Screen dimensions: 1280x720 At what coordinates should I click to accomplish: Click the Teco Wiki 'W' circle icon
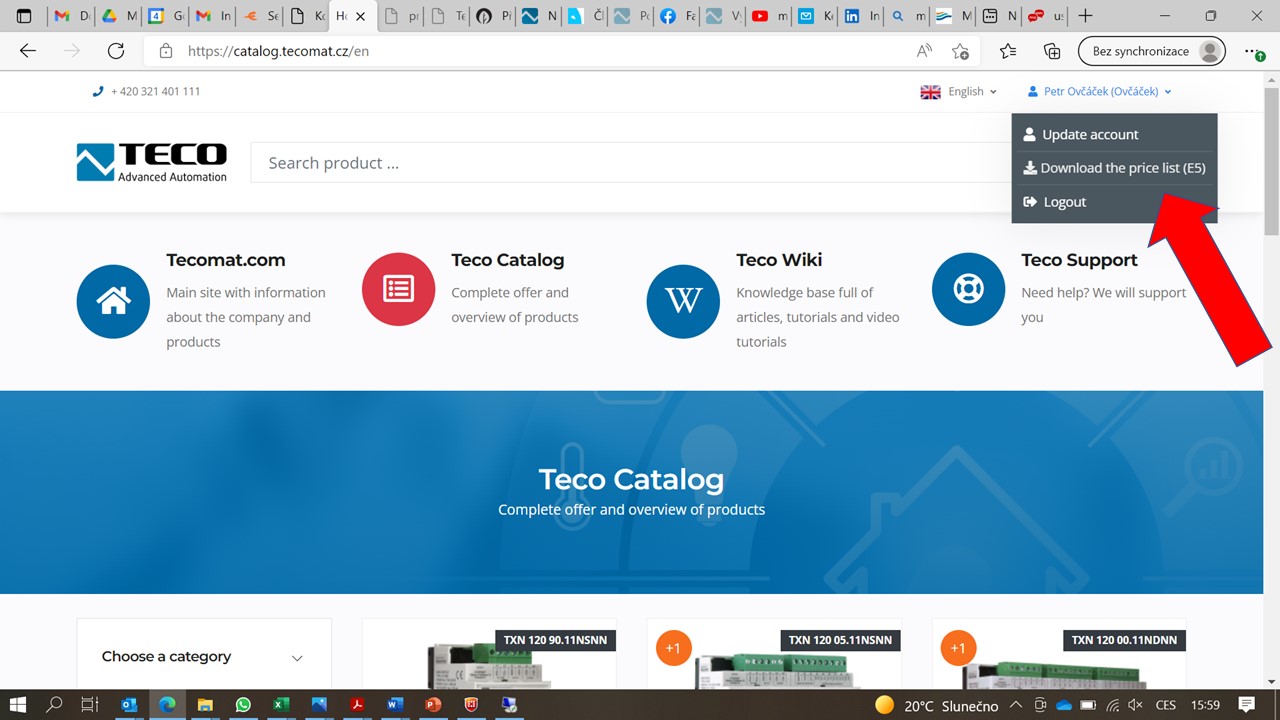[683, 302]
